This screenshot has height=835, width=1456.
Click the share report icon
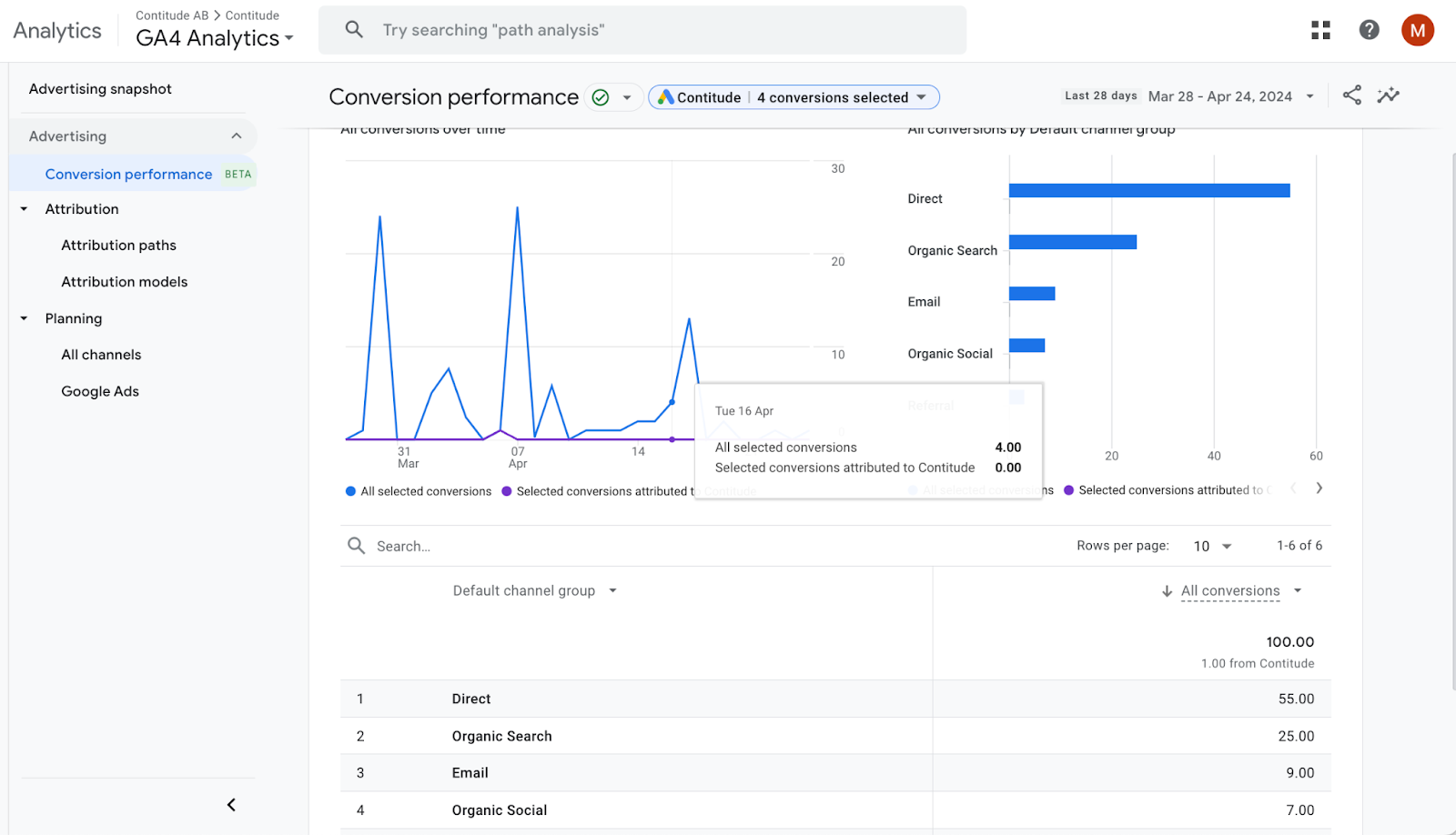(1352, 96)
